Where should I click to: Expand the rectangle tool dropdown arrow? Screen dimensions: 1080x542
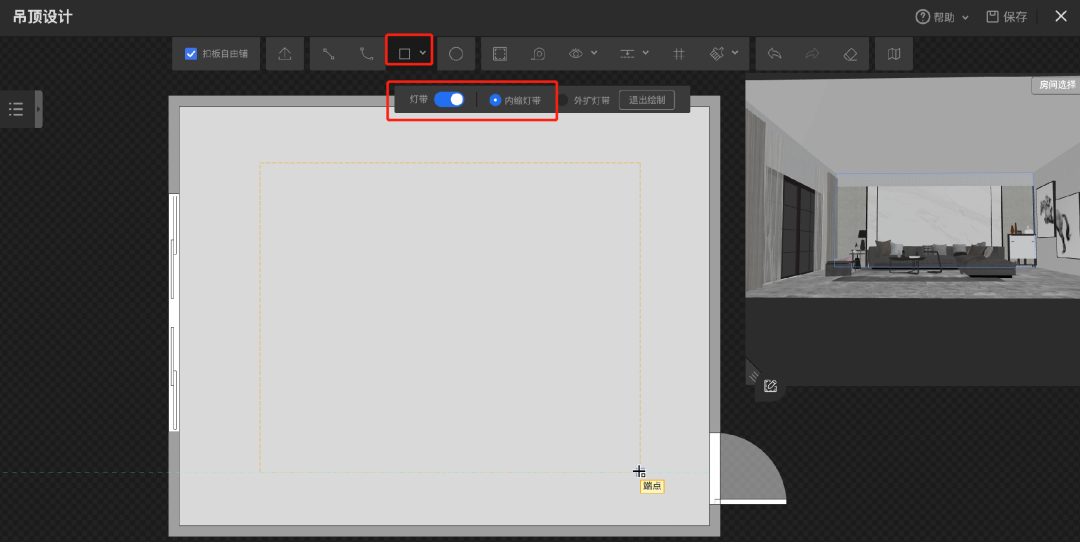tap(423, 53)
